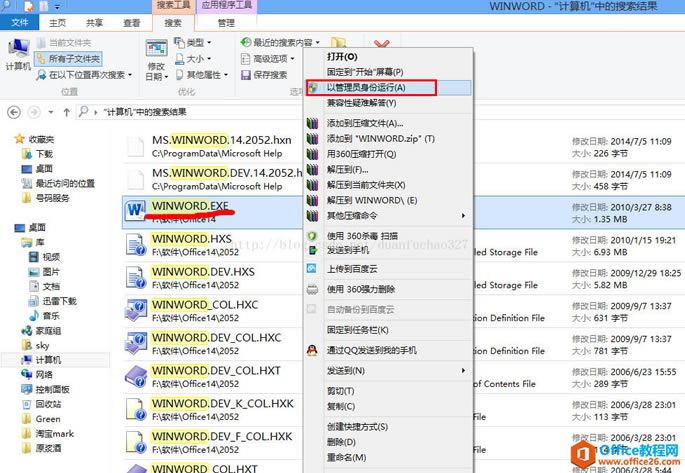Choose 添加到 "WINWORD.zip"(T) entry
Image resolution: width=685 pixels, height=473 pixels.
pos(380,138)
